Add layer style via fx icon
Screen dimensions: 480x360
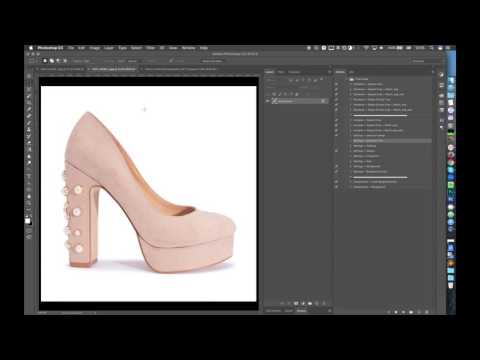(x=289, y=303)
